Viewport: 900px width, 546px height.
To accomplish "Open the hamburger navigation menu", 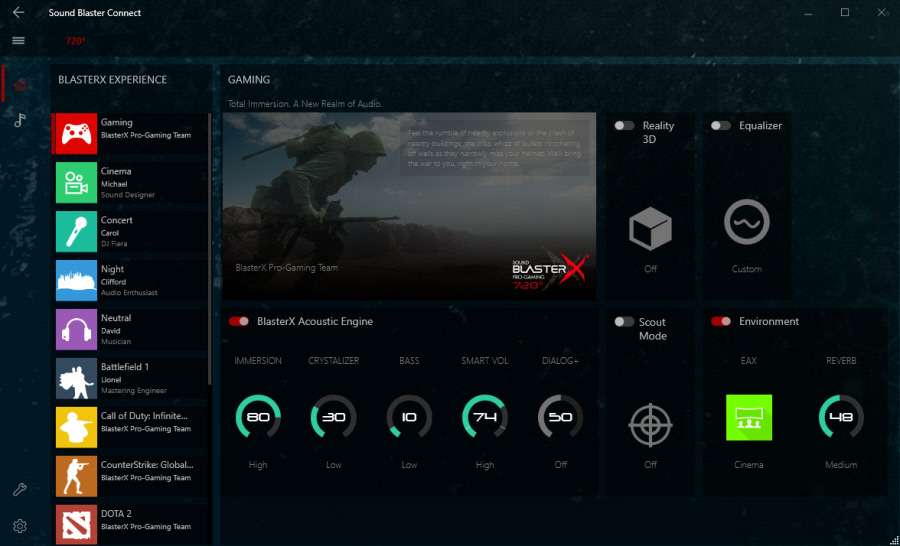I will [18, 41].
